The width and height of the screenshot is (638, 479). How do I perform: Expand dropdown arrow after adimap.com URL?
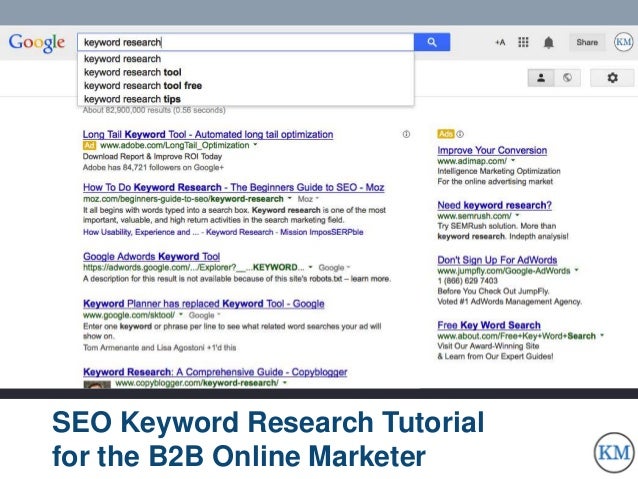click(513, 160)
